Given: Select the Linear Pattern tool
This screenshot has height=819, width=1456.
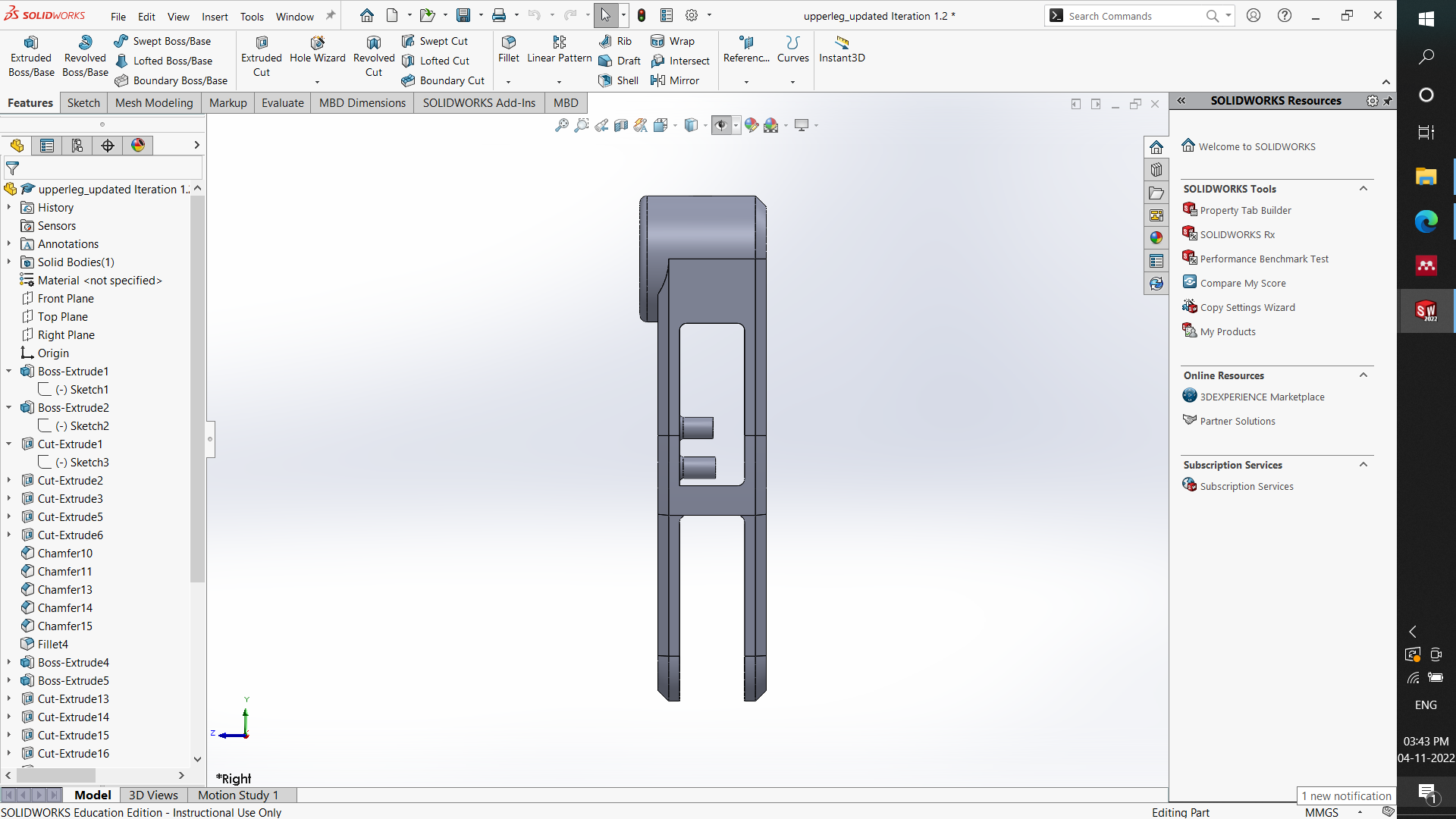Looking at the screenshot, I should pos(559,48).
